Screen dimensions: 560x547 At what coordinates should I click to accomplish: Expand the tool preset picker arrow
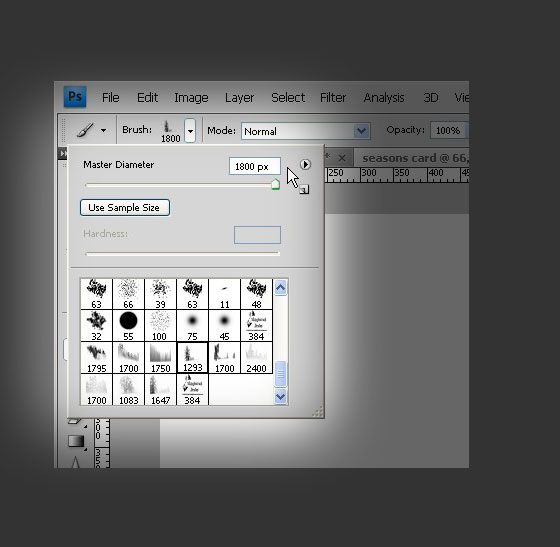point(104,130)
